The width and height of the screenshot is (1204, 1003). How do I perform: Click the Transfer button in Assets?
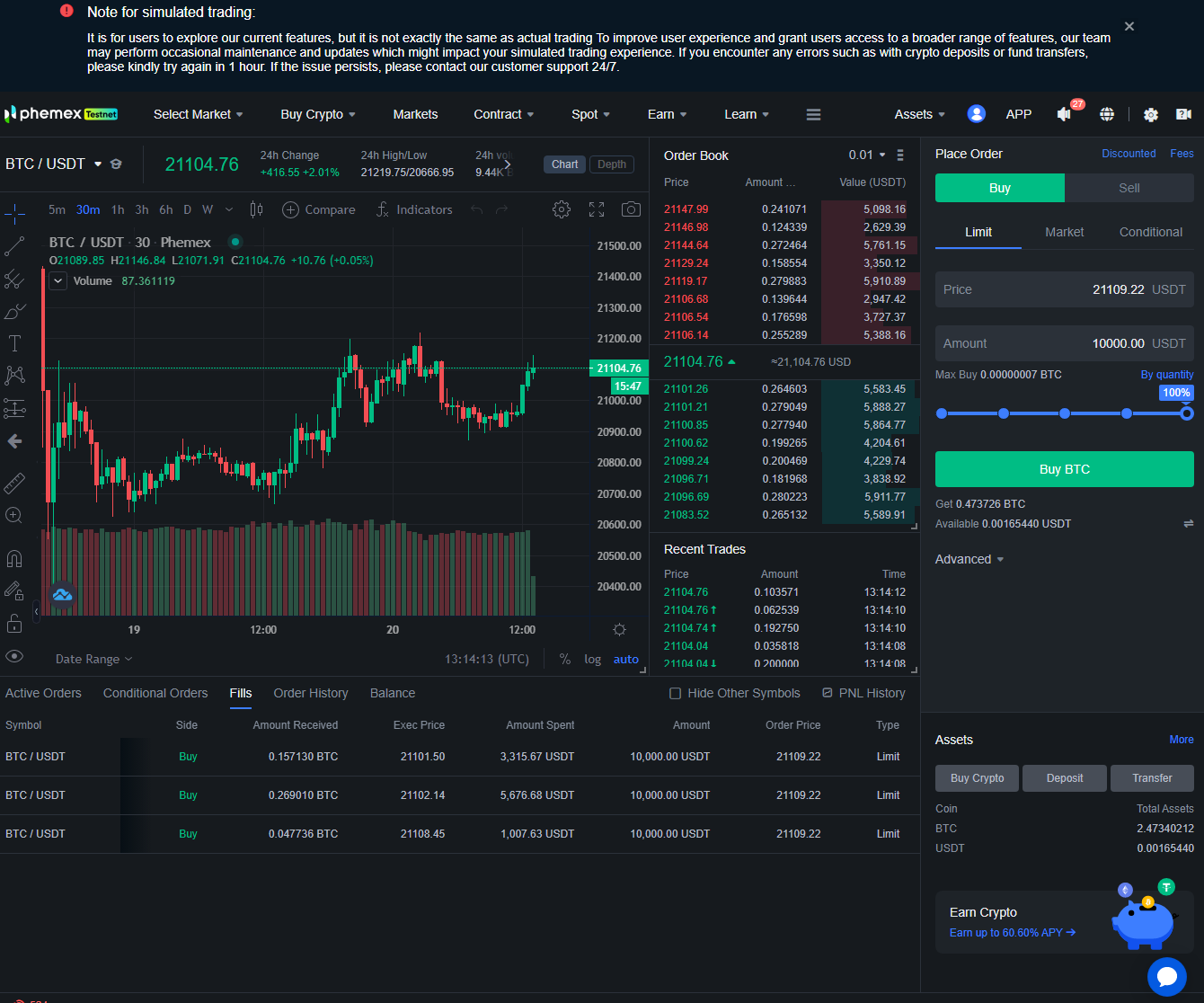(x=1152, y=778)
